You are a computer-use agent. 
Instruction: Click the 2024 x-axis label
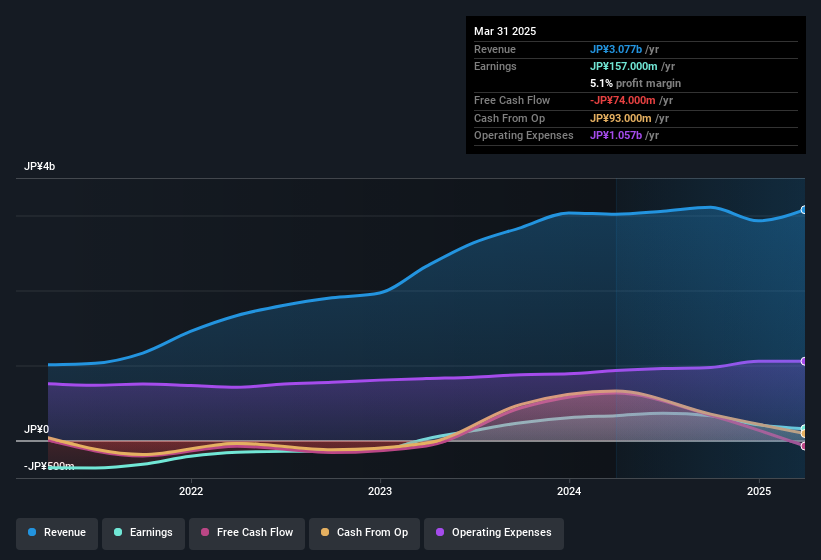pyautogui.click(x=569, y=491)
